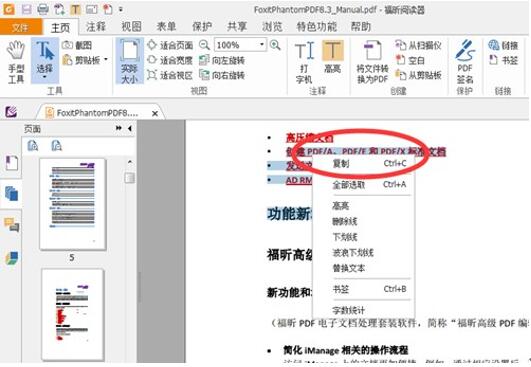Open the bookmarks panel in left sidebar
This screenshot has width=531, height=367.
pos(12,163)
